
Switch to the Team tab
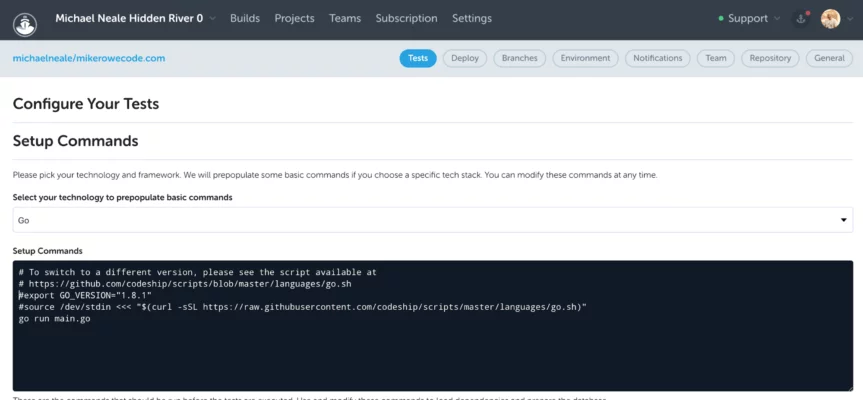(x=715, y=58)
